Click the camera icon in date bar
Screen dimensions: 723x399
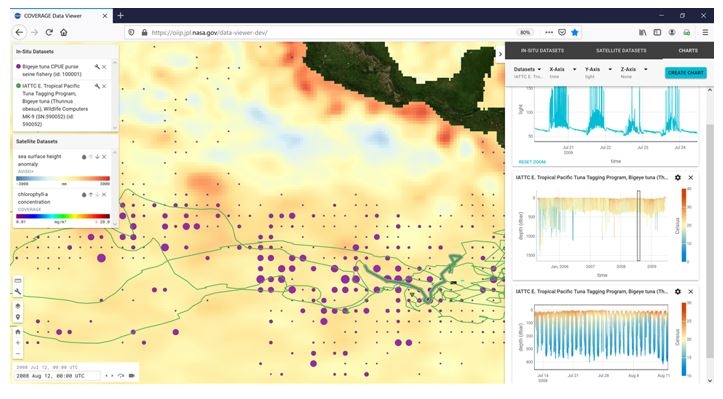coord(131,375)
